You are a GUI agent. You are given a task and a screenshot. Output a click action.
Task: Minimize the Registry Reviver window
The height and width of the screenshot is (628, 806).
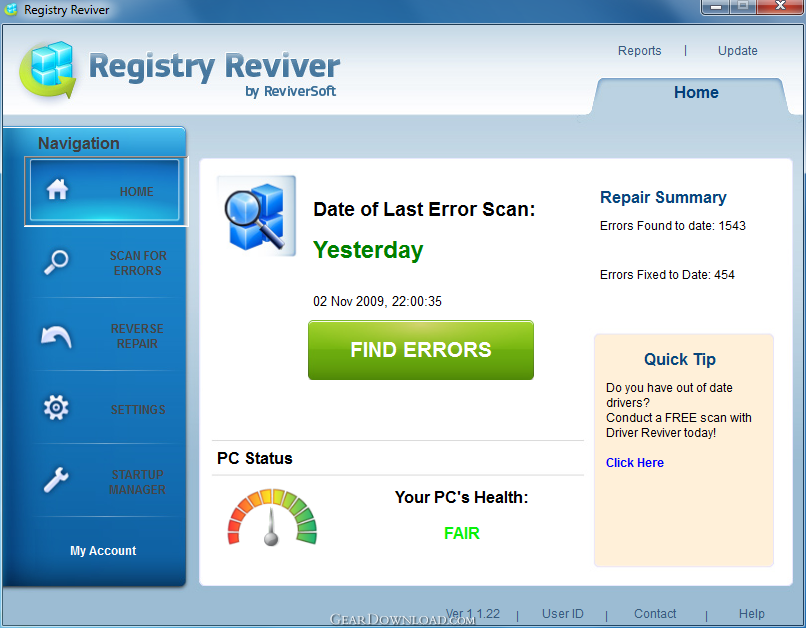[716, 7]
